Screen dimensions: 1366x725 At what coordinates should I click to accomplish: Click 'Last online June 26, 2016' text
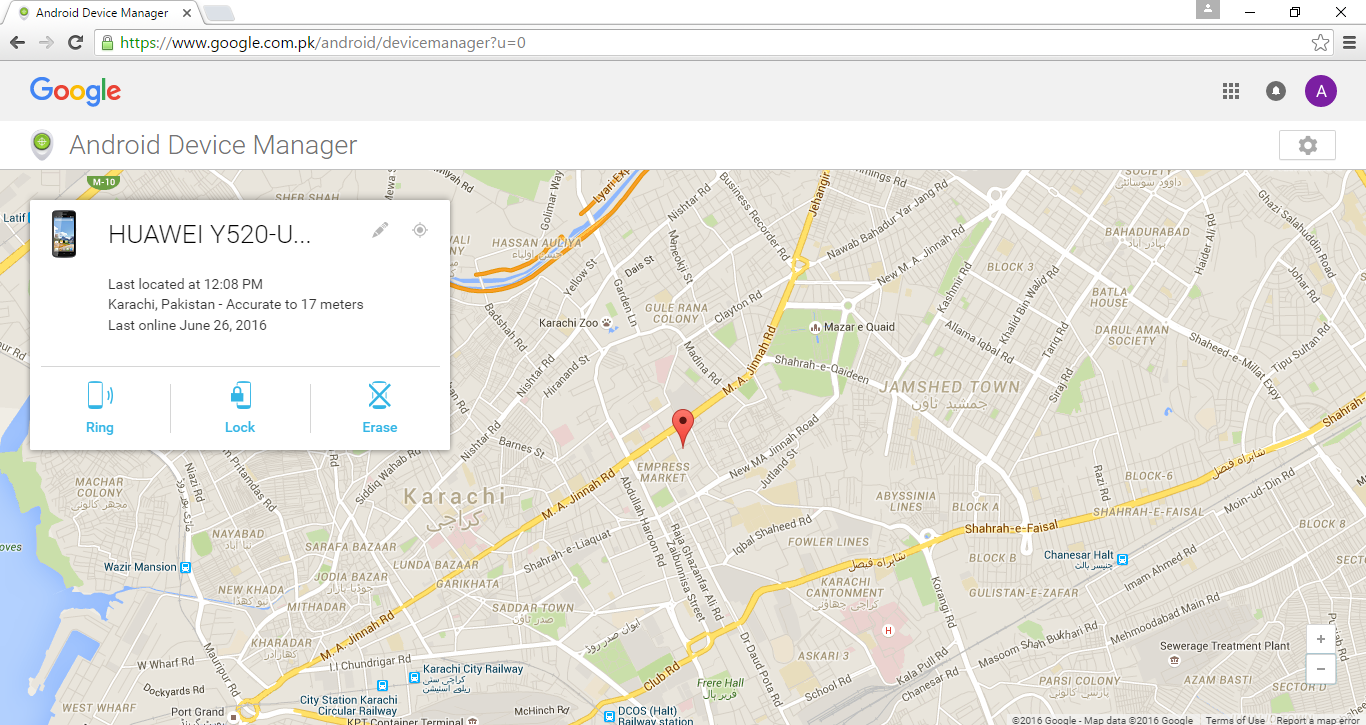(x=187, y=325)
